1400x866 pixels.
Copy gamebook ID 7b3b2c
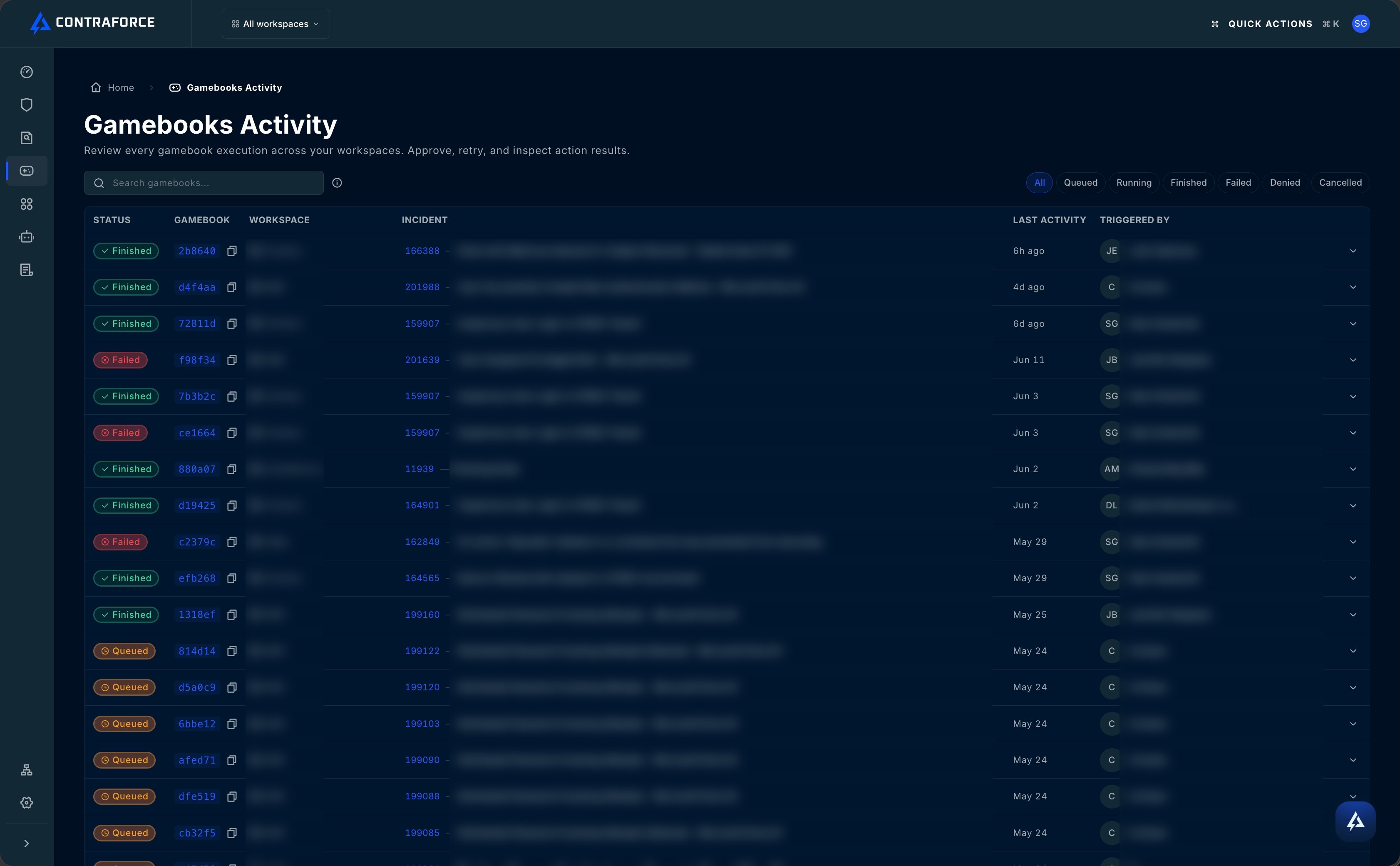pos(232,396)
